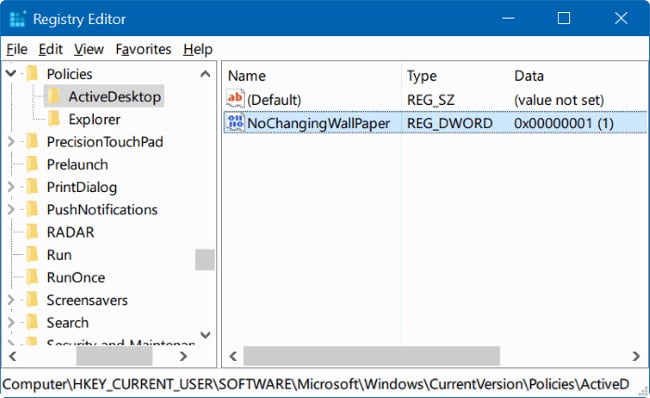Image resolution: width=650 pixels, height=398 pixels.
Task: Click the tree pane scroll down arrow
Action: tap(205, 334)
